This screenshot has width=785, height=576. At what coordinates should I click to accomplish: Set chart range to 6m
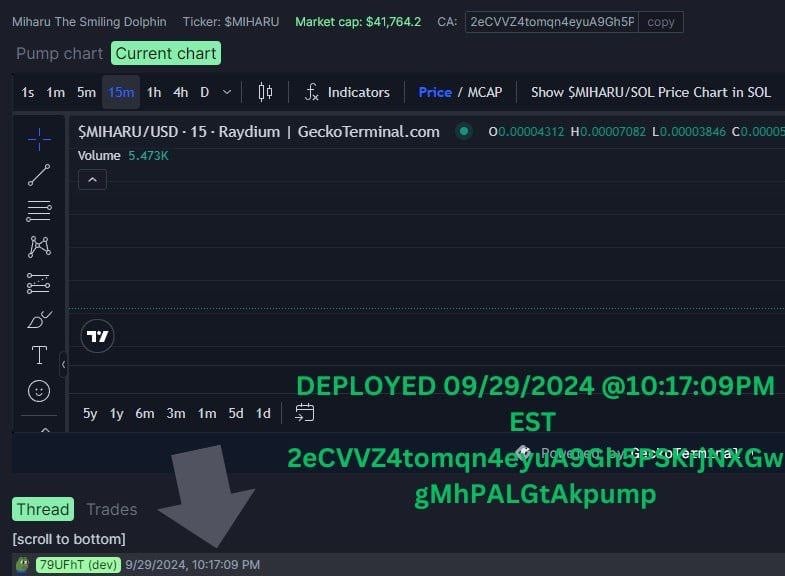coord(145,413)
